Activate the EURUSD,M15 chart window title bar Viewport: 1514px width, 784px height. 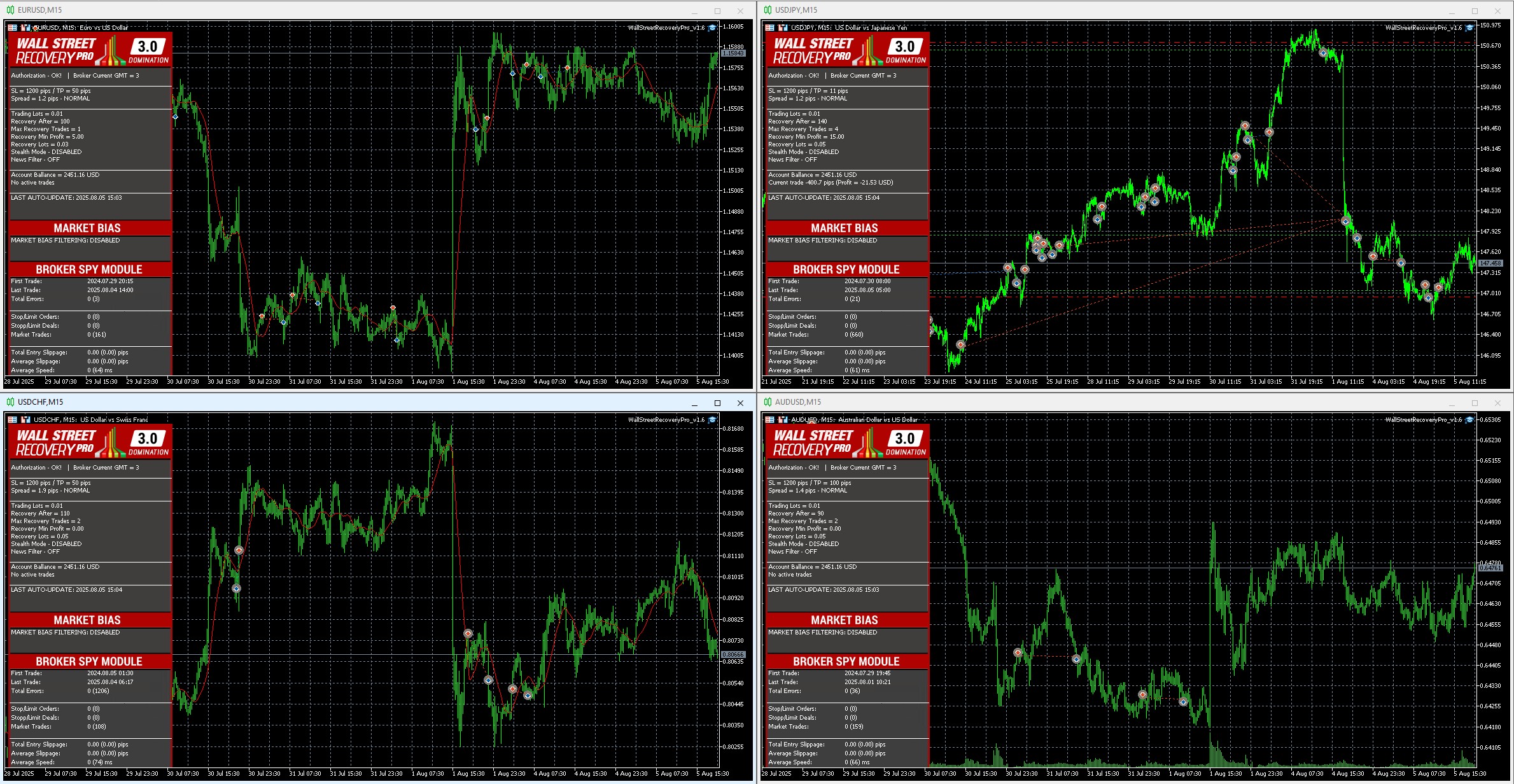pos(318,10)
